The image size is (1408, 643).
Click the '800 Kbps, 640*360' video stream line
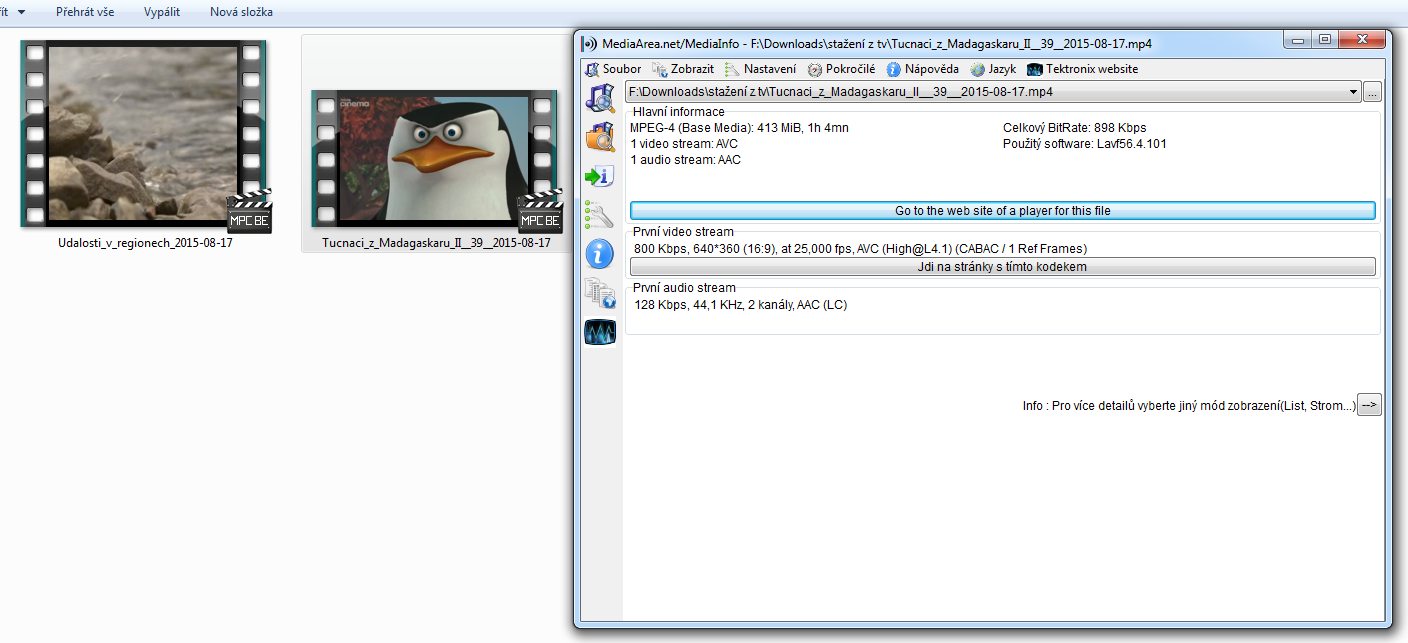(x=860, y=249)
